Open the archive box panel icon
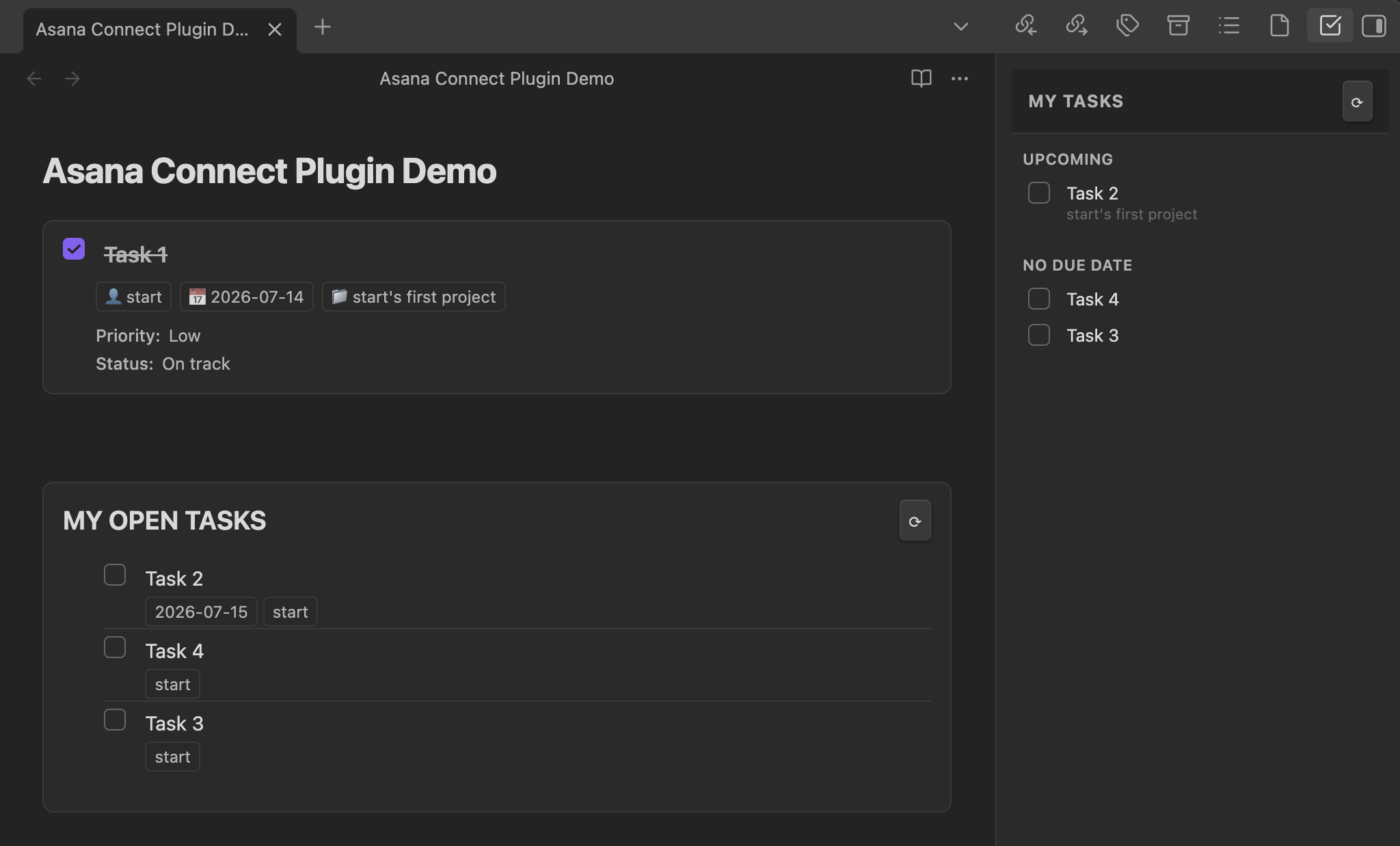The height and width of the screenshot is (846, 1400). [1178, 26]
